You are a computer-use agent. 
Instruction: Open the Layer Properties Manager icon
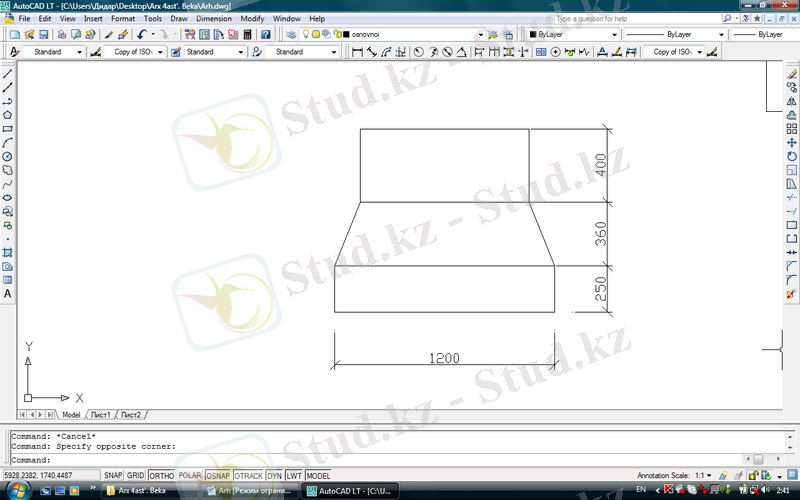pyautogui.click(x=291, y=34)
